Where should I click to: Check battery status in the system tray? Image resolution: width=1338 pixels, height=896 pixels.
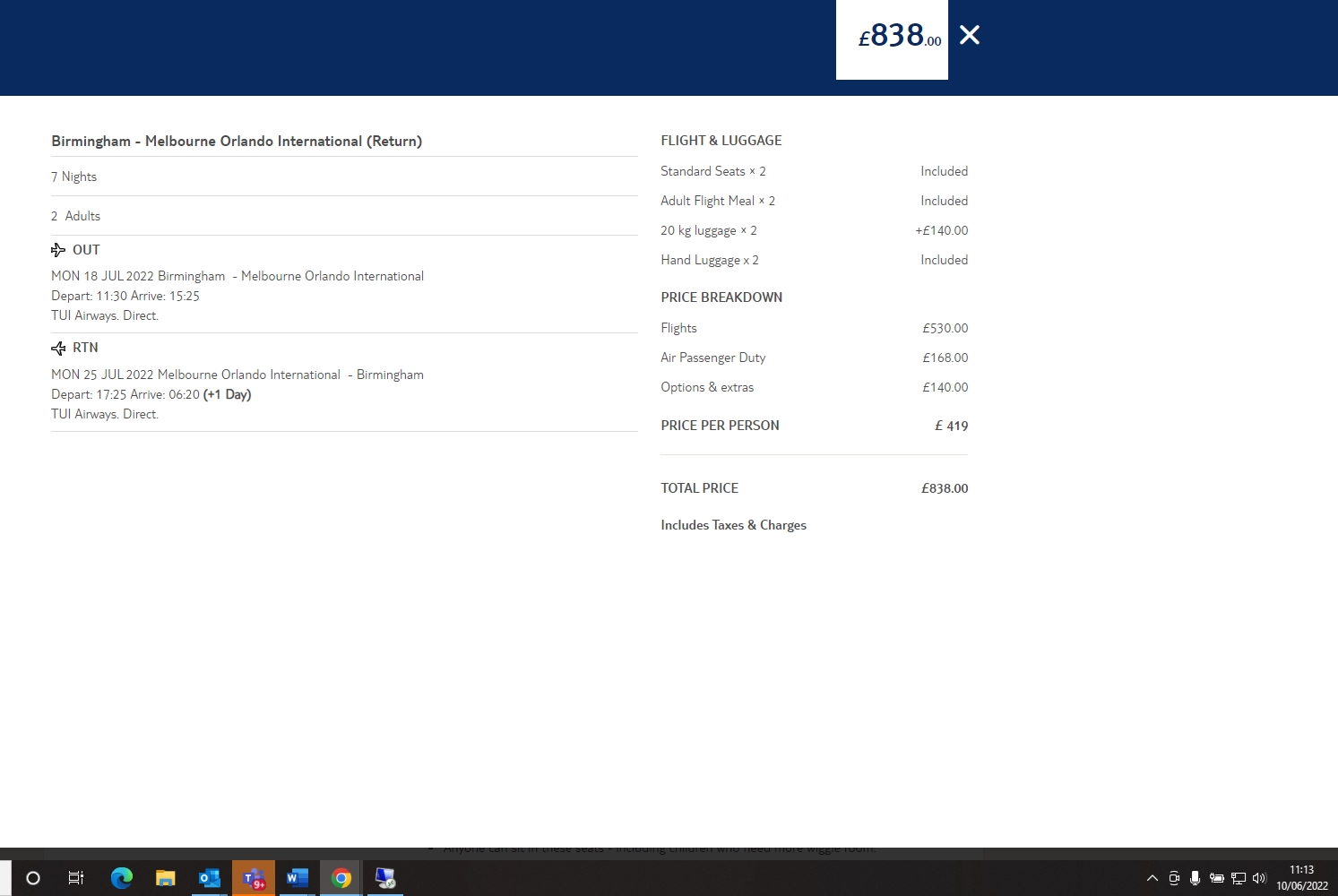1217,878
